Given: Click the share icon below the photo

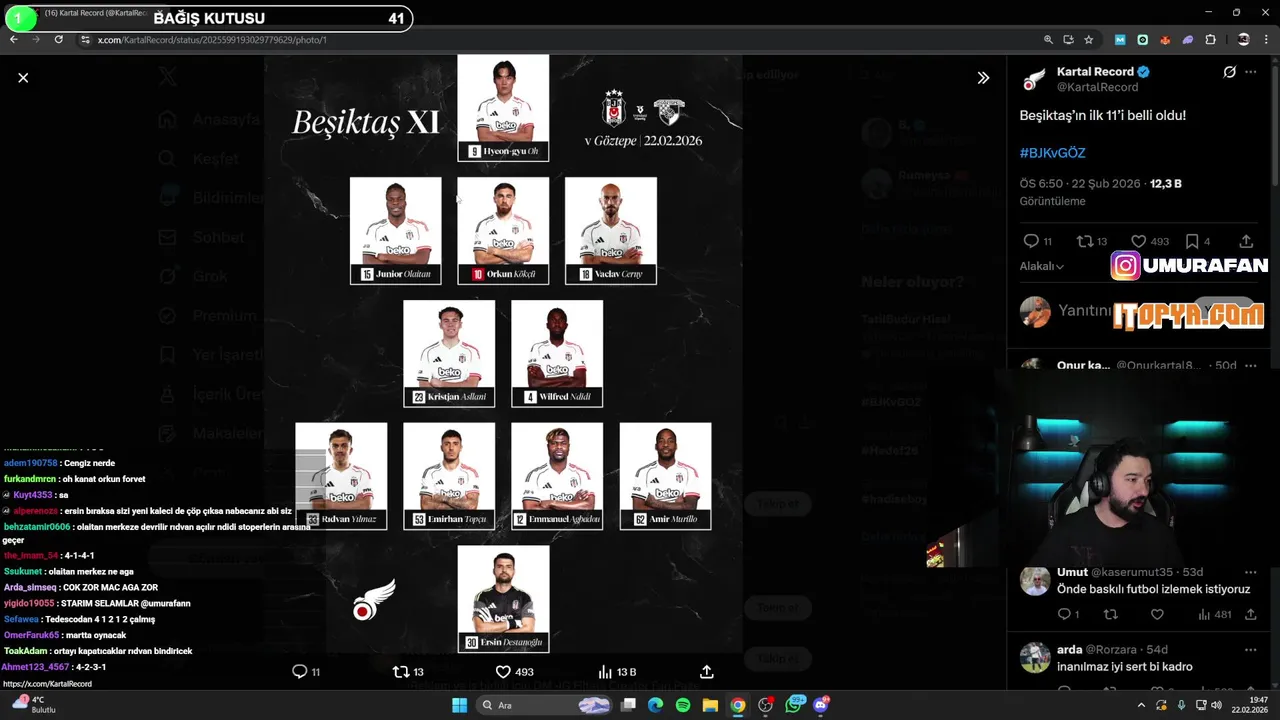Looking at the screenshot, I should tap(707, 672).
